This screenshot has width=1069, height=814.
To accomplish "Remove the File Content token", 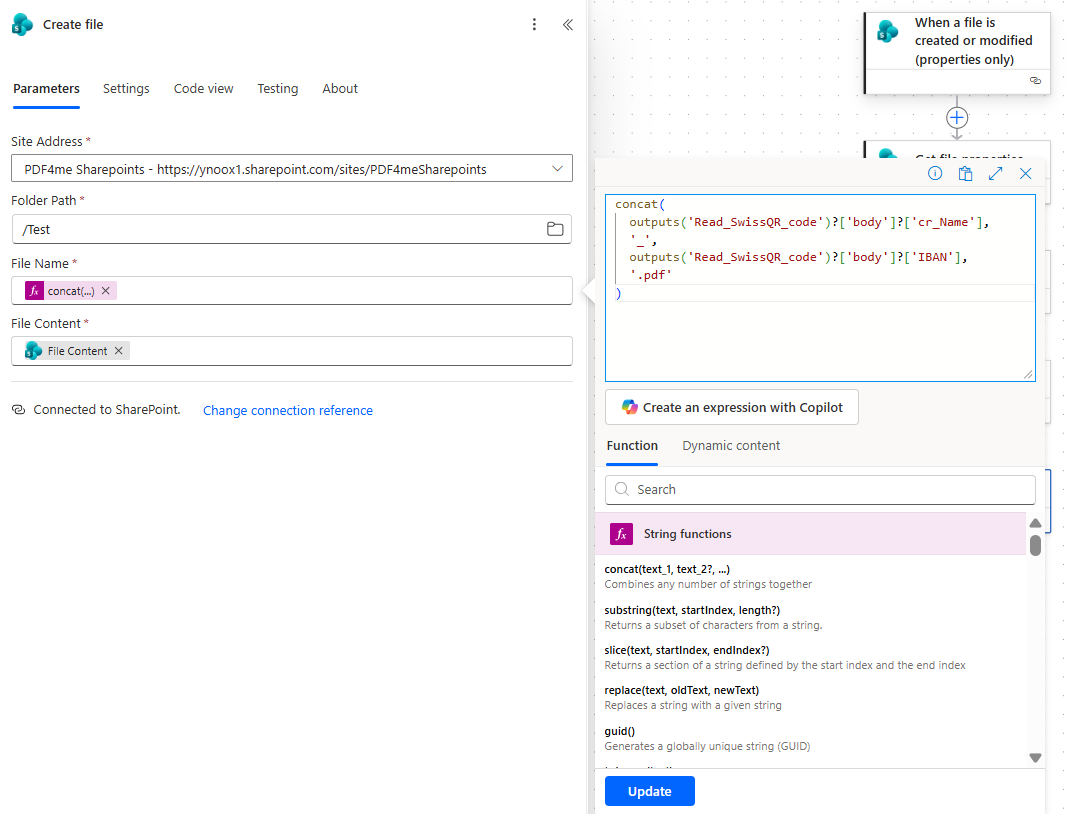I will 119,351.
